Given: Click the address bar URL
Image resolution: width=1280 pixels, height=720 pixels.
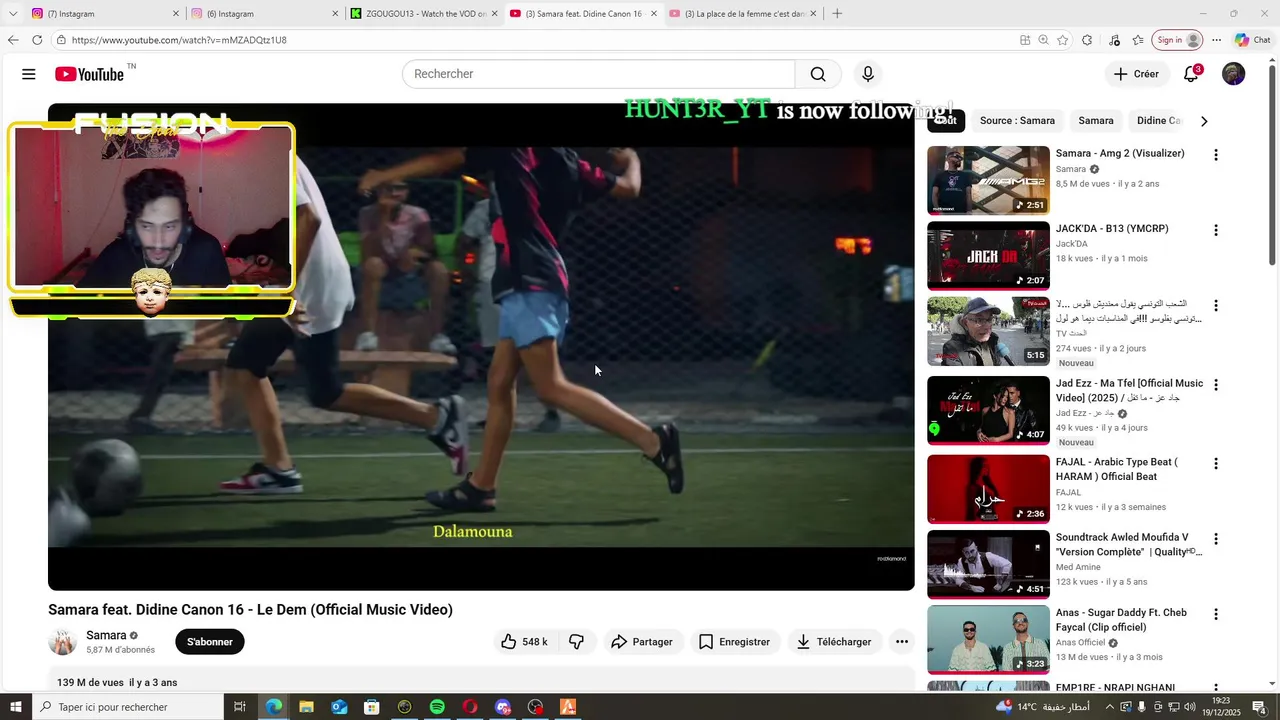Looking at the screenshot, I should [179, 40].
